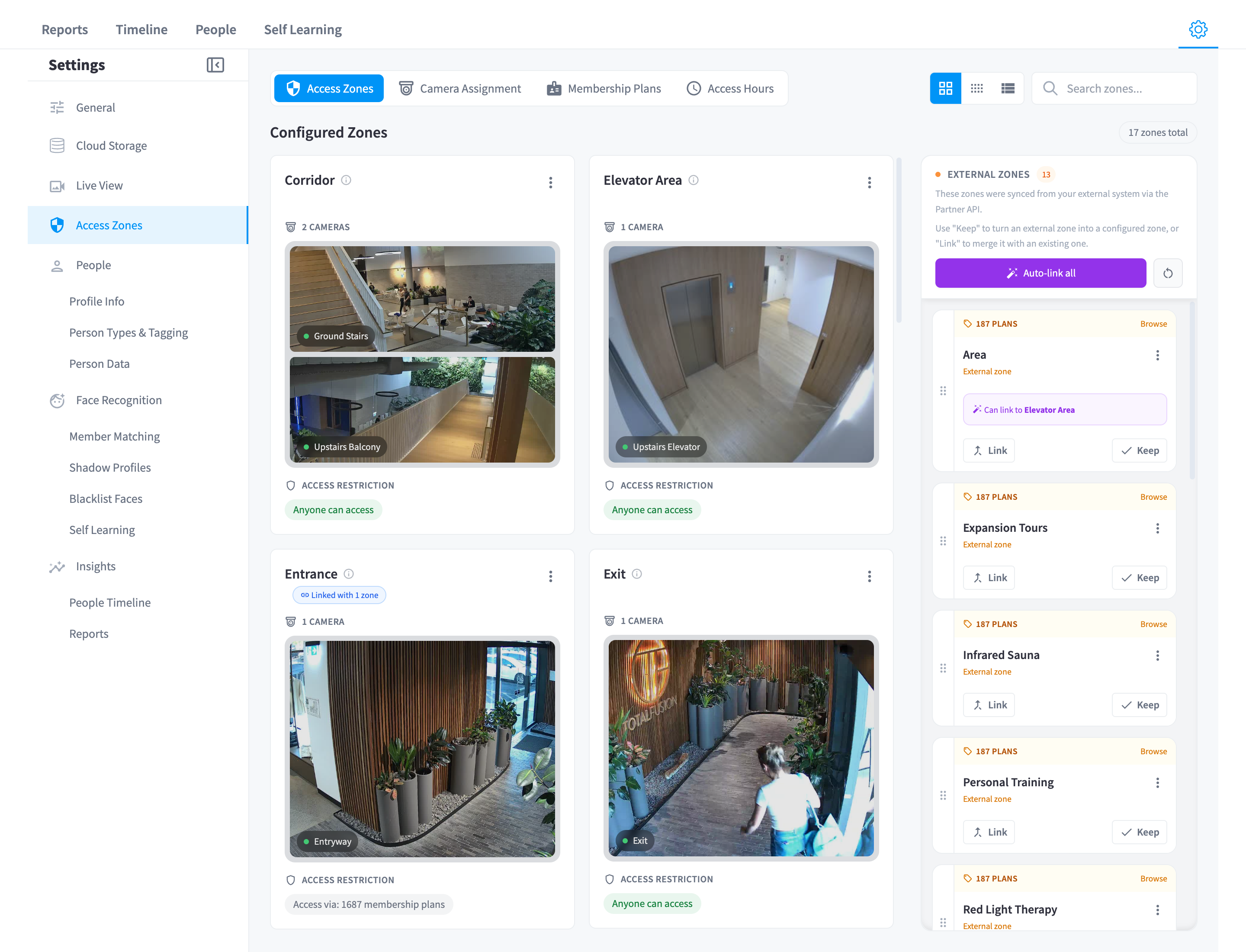The image size is (1246, 952).
Task: Switch to Camera Assignment tab
Action: pos(459,88)
